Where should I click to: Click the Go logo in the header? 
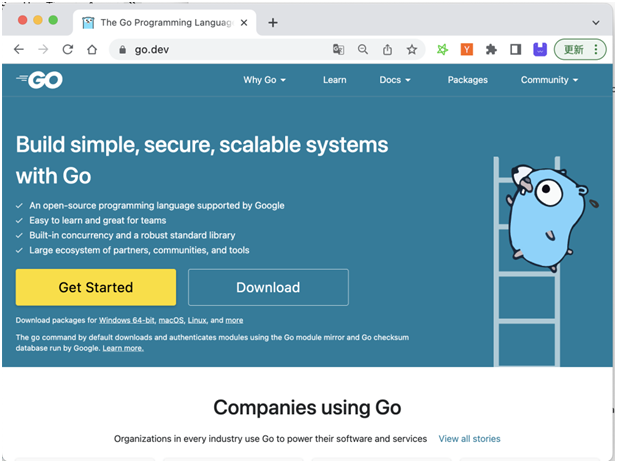coord(39,80)
